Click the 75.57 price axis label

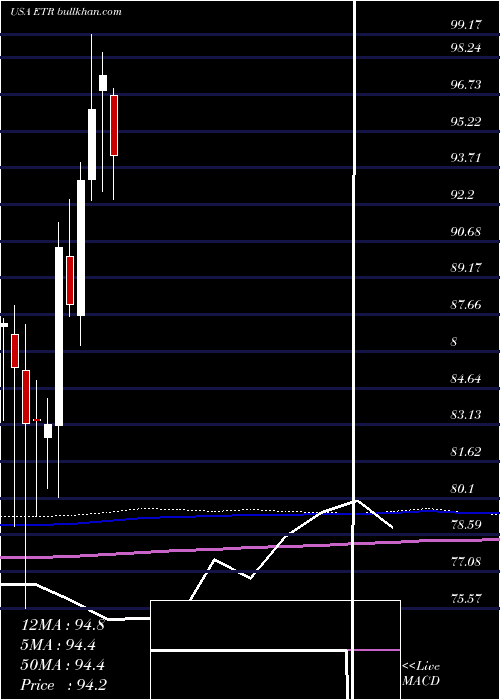click(466, 598)
